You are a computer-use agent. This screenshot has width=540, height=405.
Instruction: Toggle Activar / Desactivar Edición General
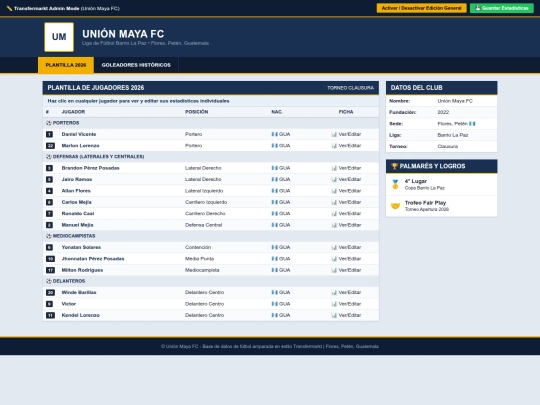pyautogui.click(x=422, y=8)
